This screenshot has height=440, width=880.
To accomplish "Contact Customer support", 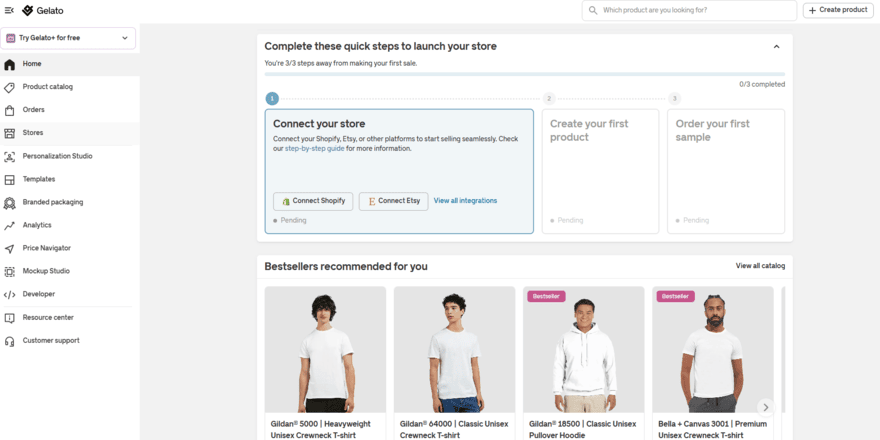I will coord(70,341).
